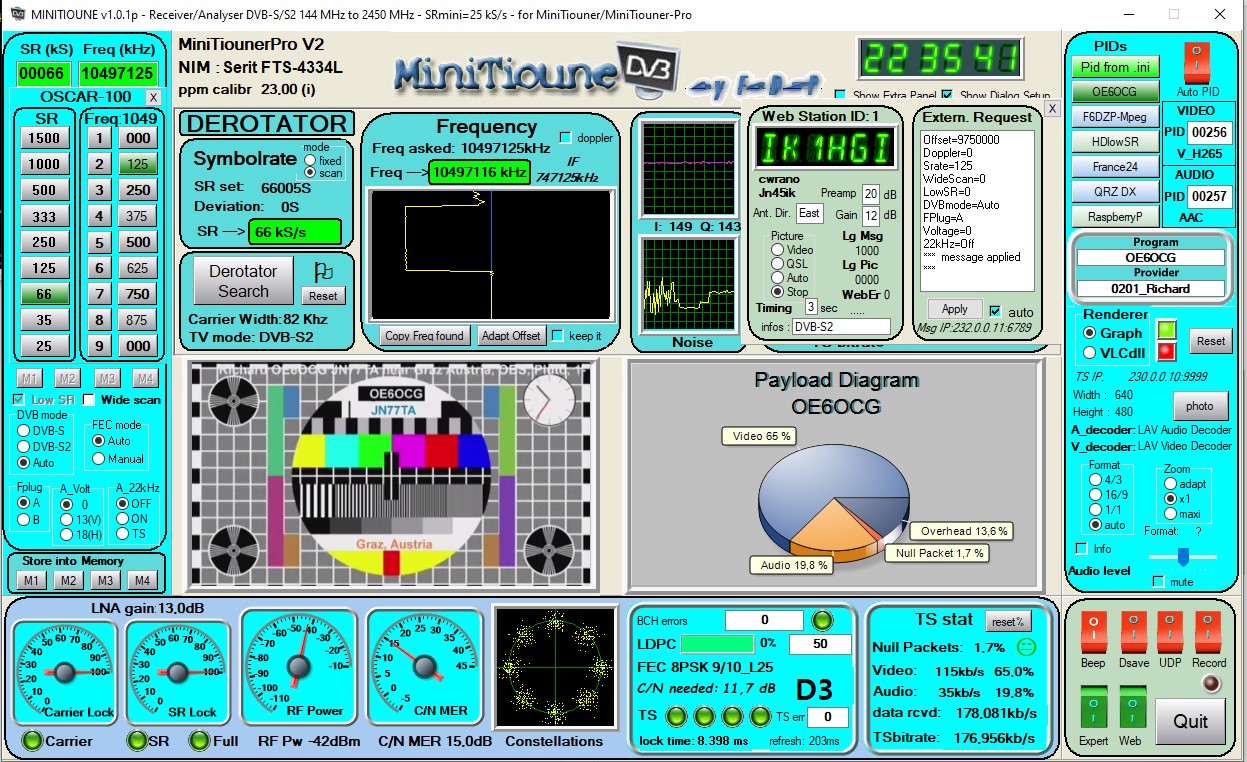Click Copy Freq found button
This screenshot has width=1247, height=762.
point(424,336)
